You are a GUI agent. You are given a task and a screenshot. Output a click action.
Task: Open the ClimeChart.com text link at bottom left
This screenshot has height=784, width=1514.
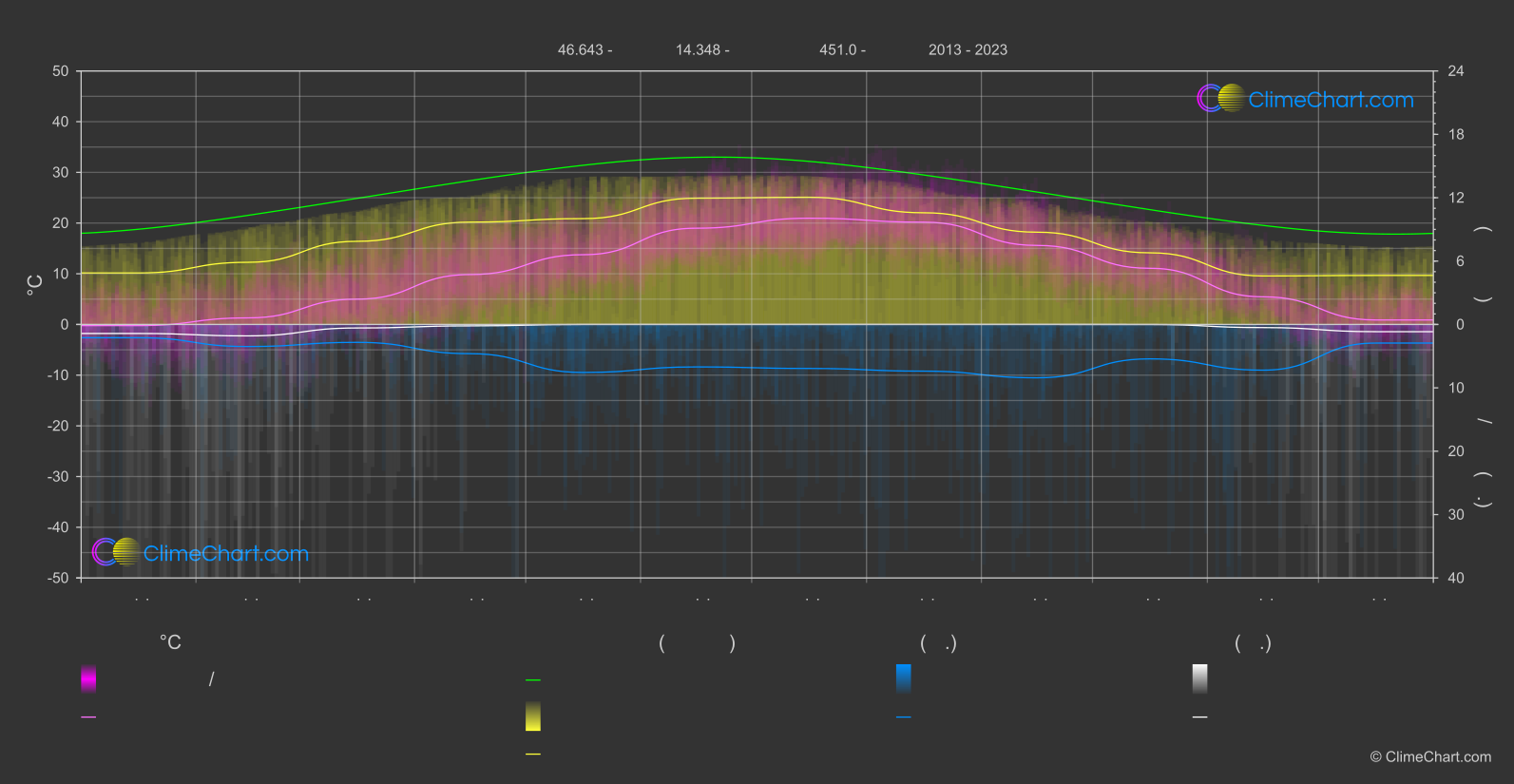226,554
